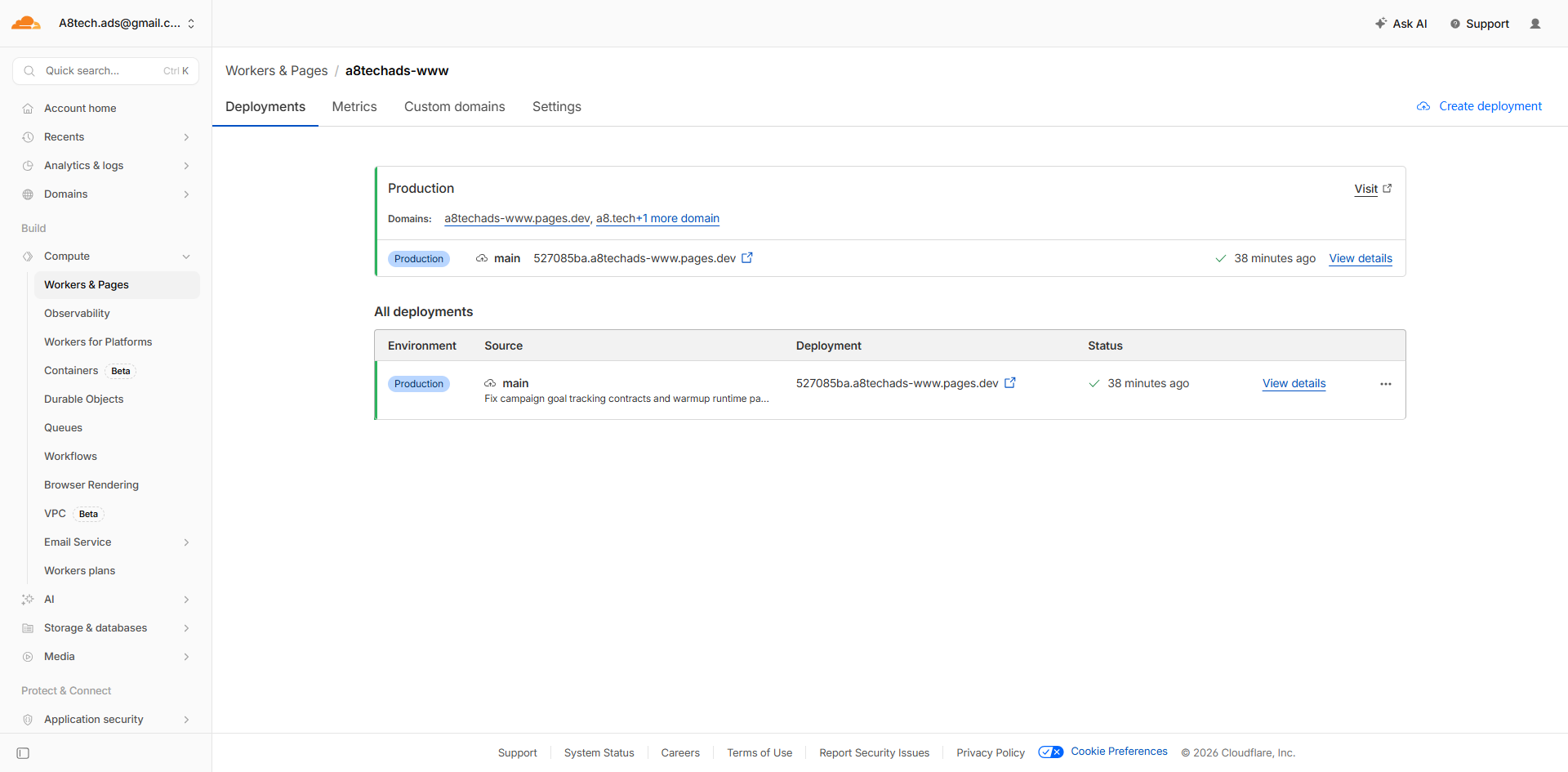Go to the Settings tab

coord(556,107)
